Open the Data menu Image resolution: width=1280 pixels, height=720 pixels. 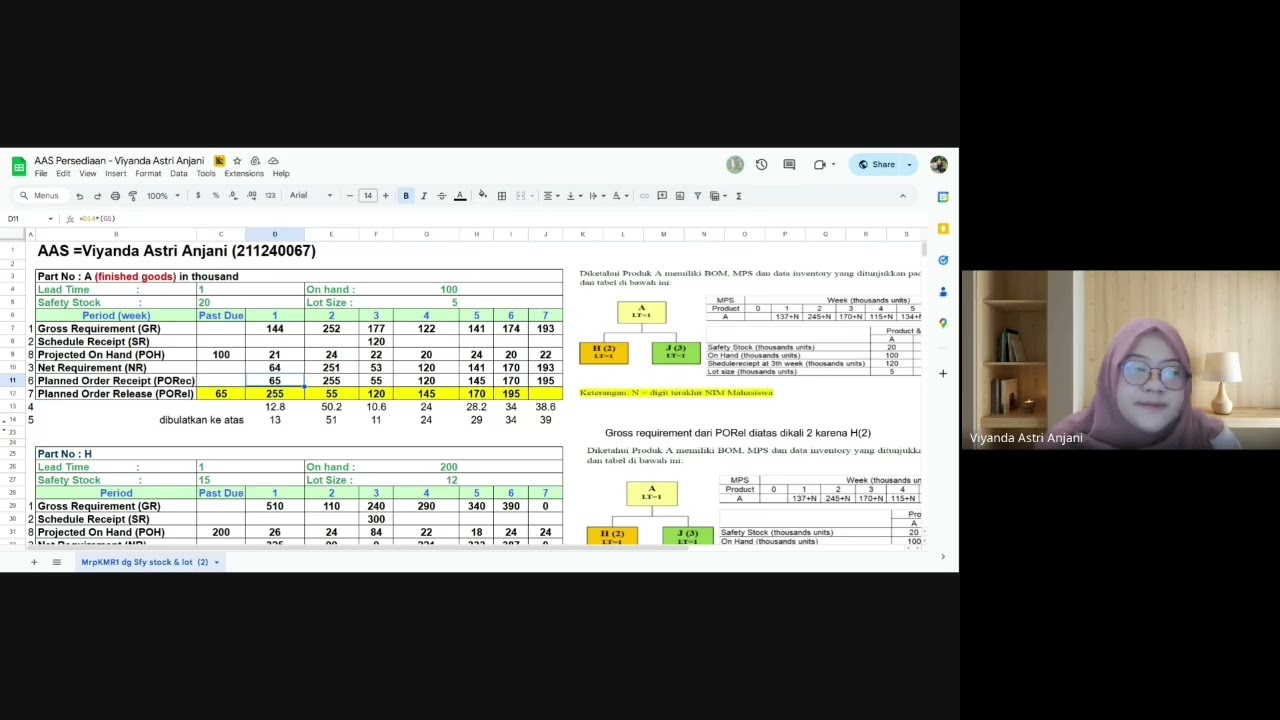(178, 174)
